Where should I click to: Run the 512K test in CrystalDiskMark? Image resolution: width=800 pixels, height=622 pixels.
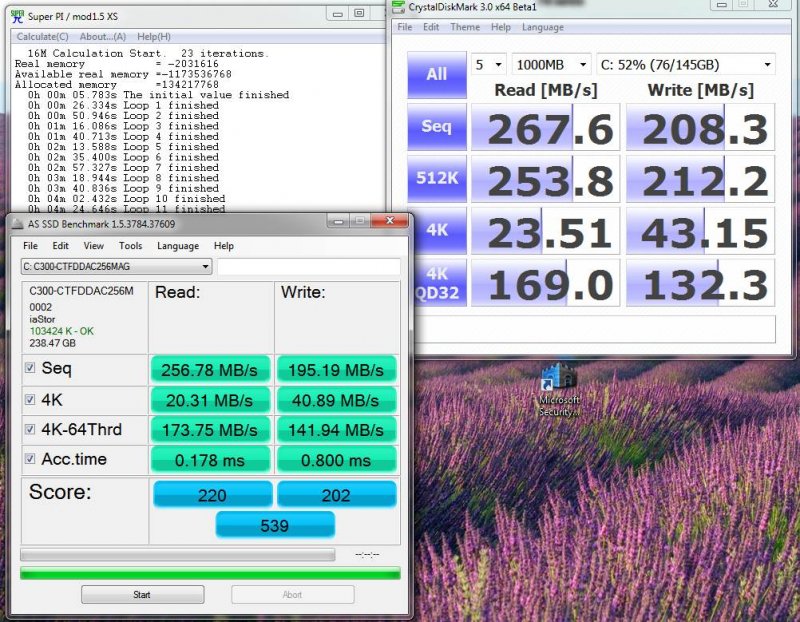point(437,179)
